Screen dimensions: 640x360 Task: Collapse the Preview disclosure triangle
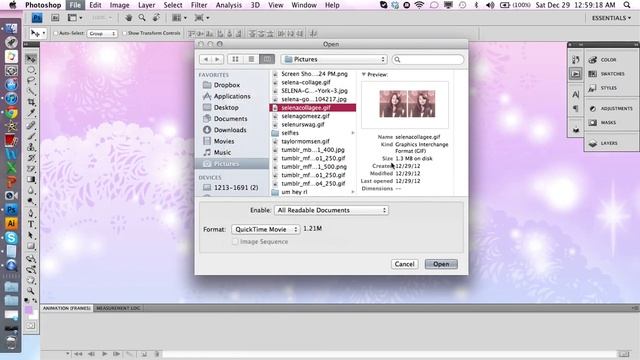(x=363, y=74)
